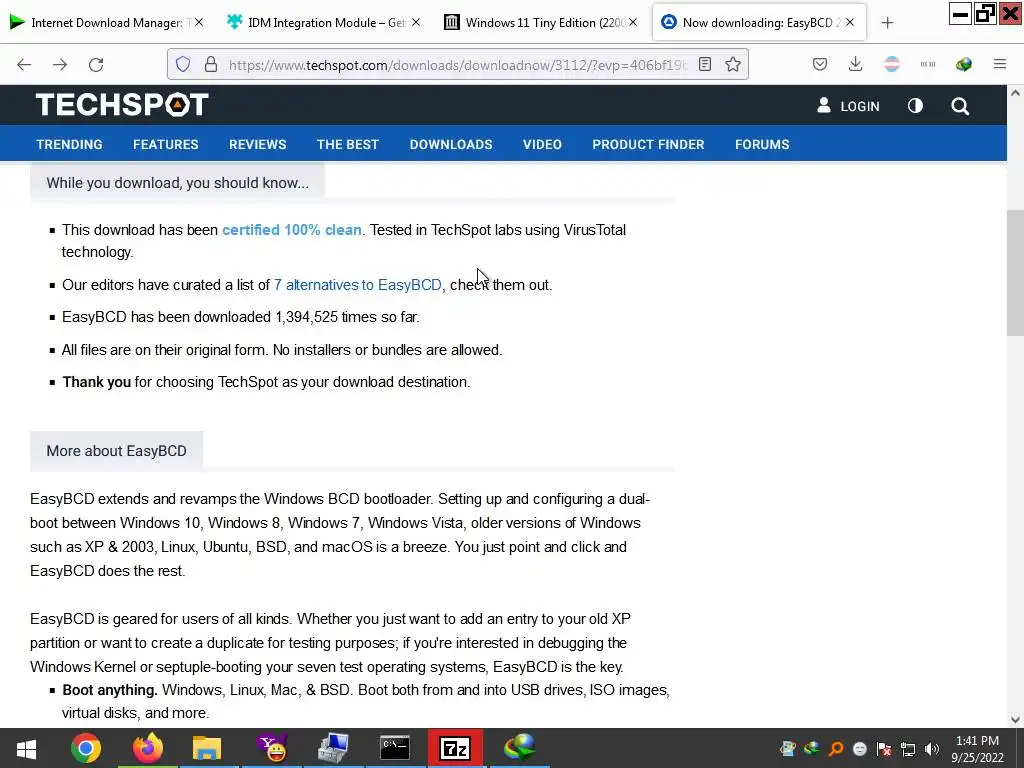
Task: Log in via the LOGIN button
Action: coord(848,106)
